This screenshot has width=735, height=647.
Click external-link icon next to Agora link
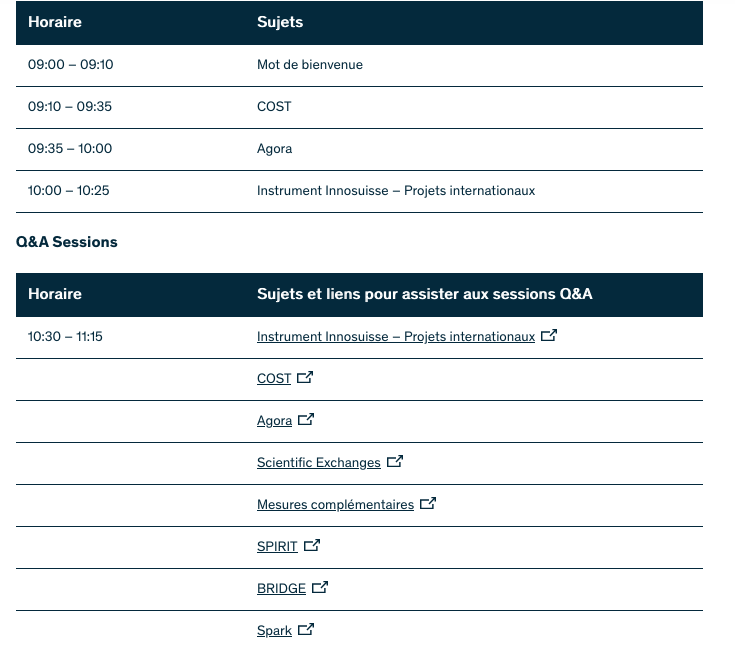306,420
